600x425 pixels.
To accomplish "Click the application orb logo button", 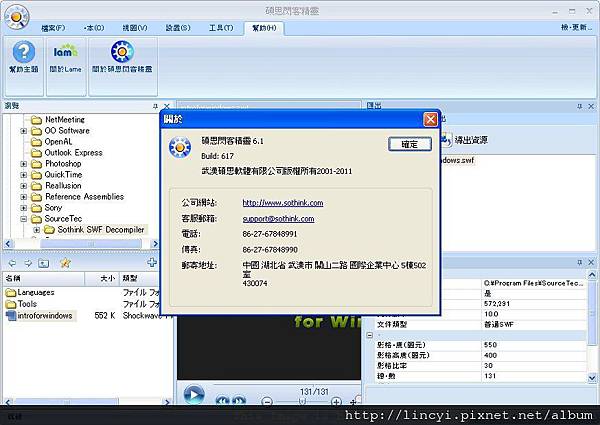I will tap(16, 17).
